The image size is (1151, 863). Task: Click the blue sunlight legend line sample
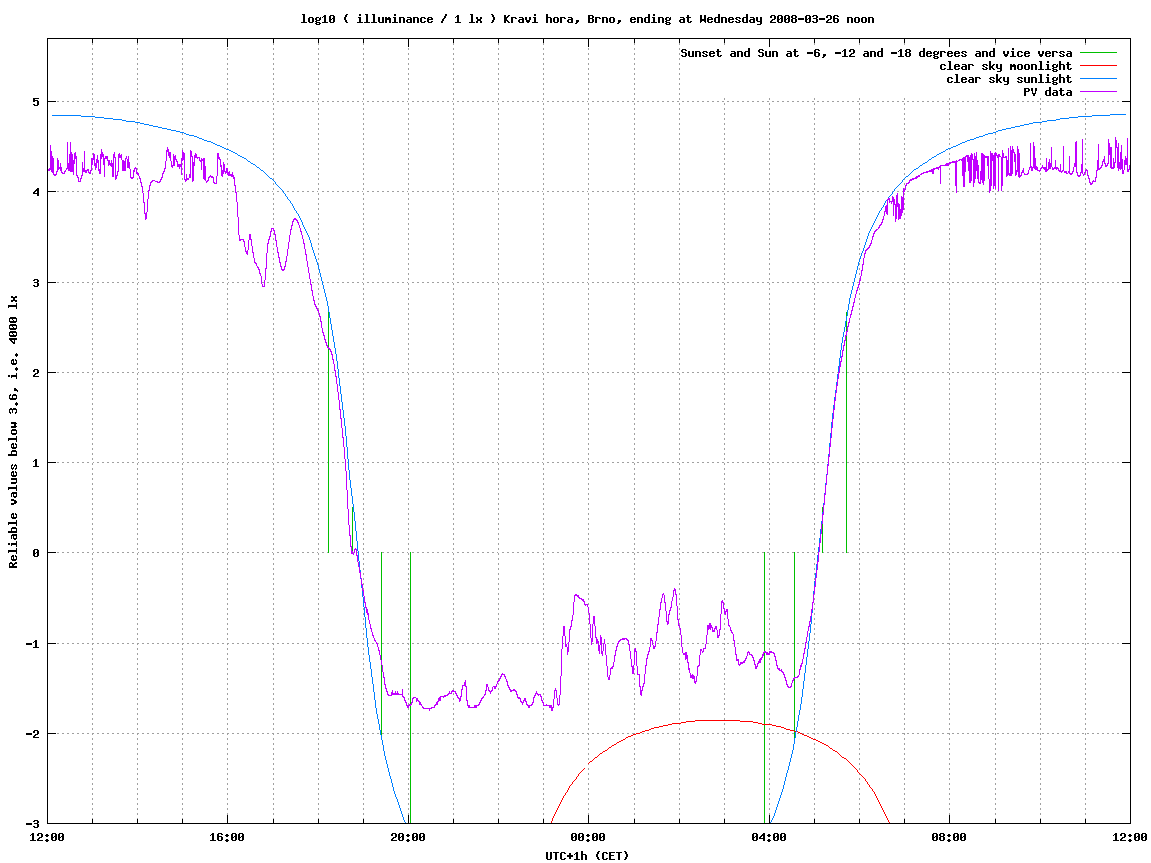[x=1098, y=79]
